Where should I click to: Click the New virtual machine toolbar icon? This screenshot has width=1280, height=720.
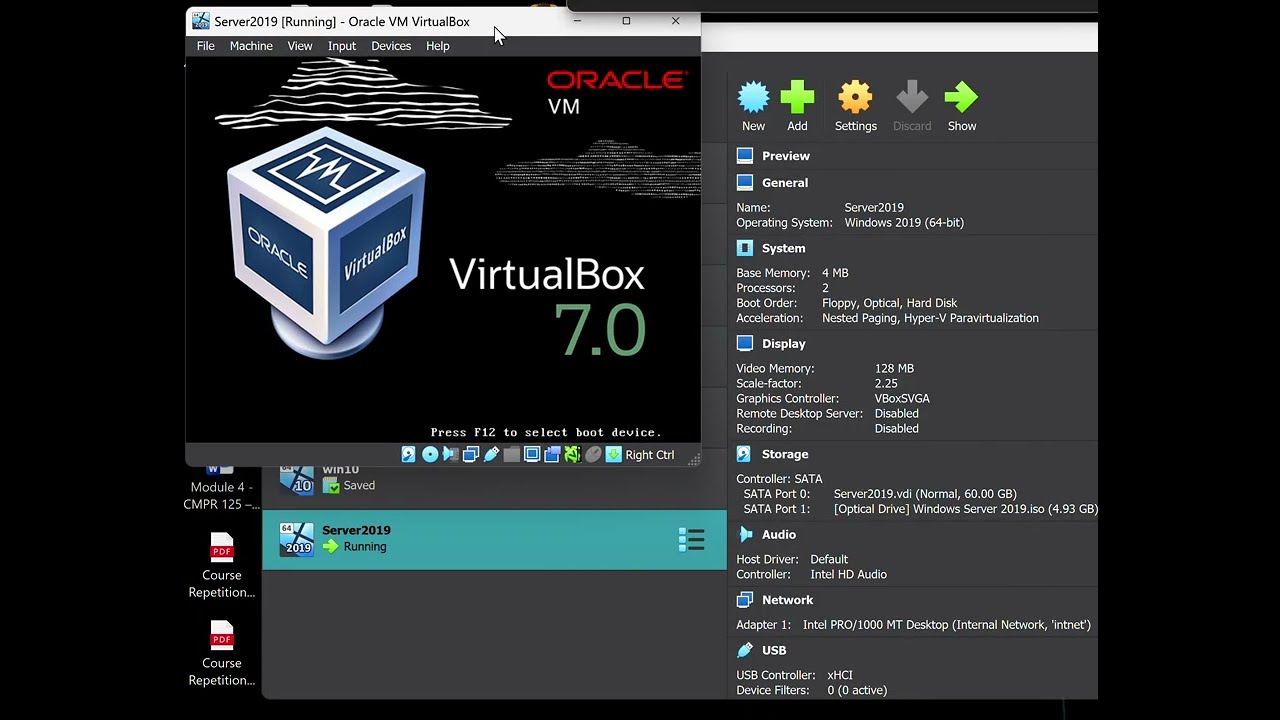[x=753, y=98]
